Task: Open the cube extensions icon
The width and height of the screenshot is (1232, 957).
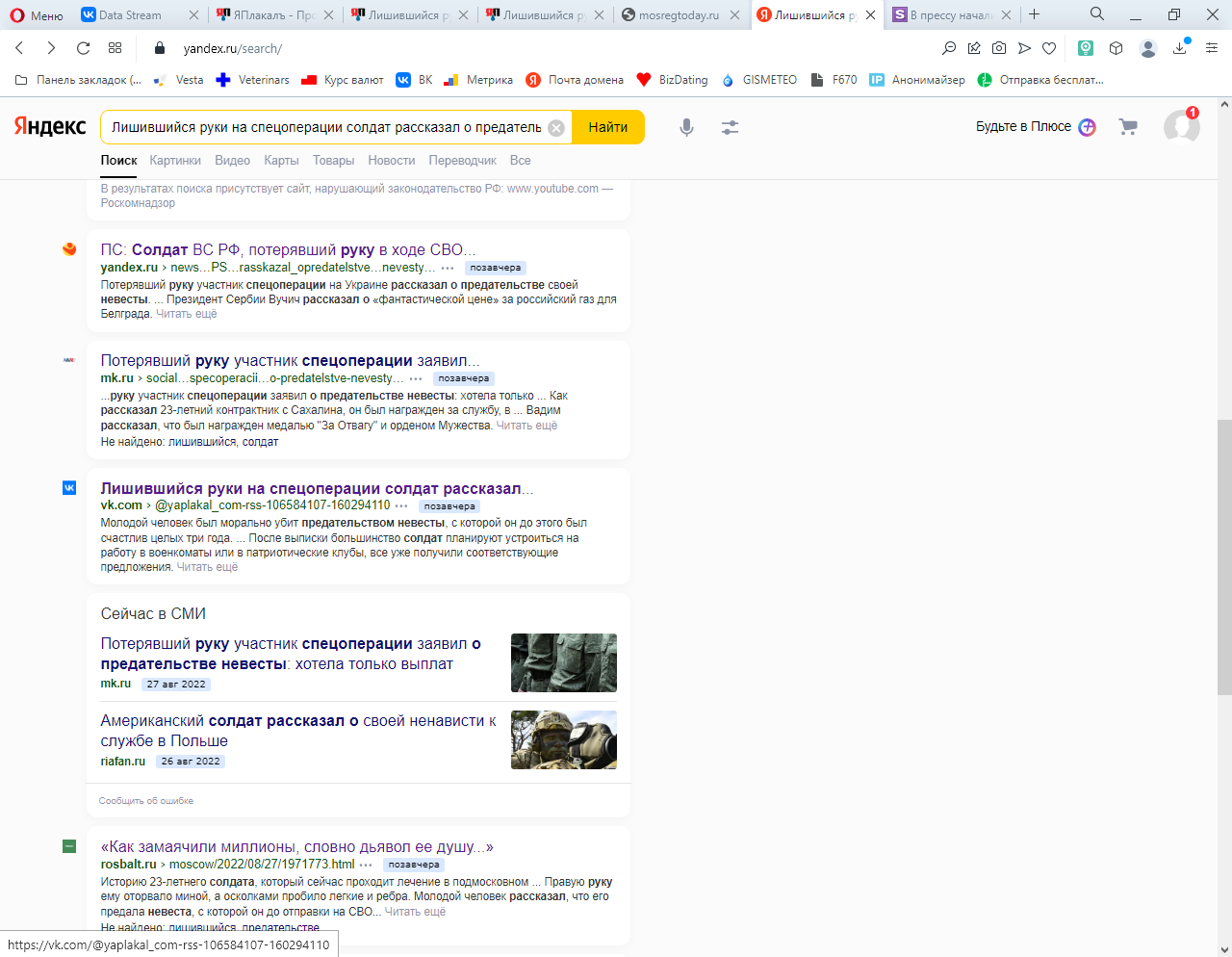Action: 1116,48
